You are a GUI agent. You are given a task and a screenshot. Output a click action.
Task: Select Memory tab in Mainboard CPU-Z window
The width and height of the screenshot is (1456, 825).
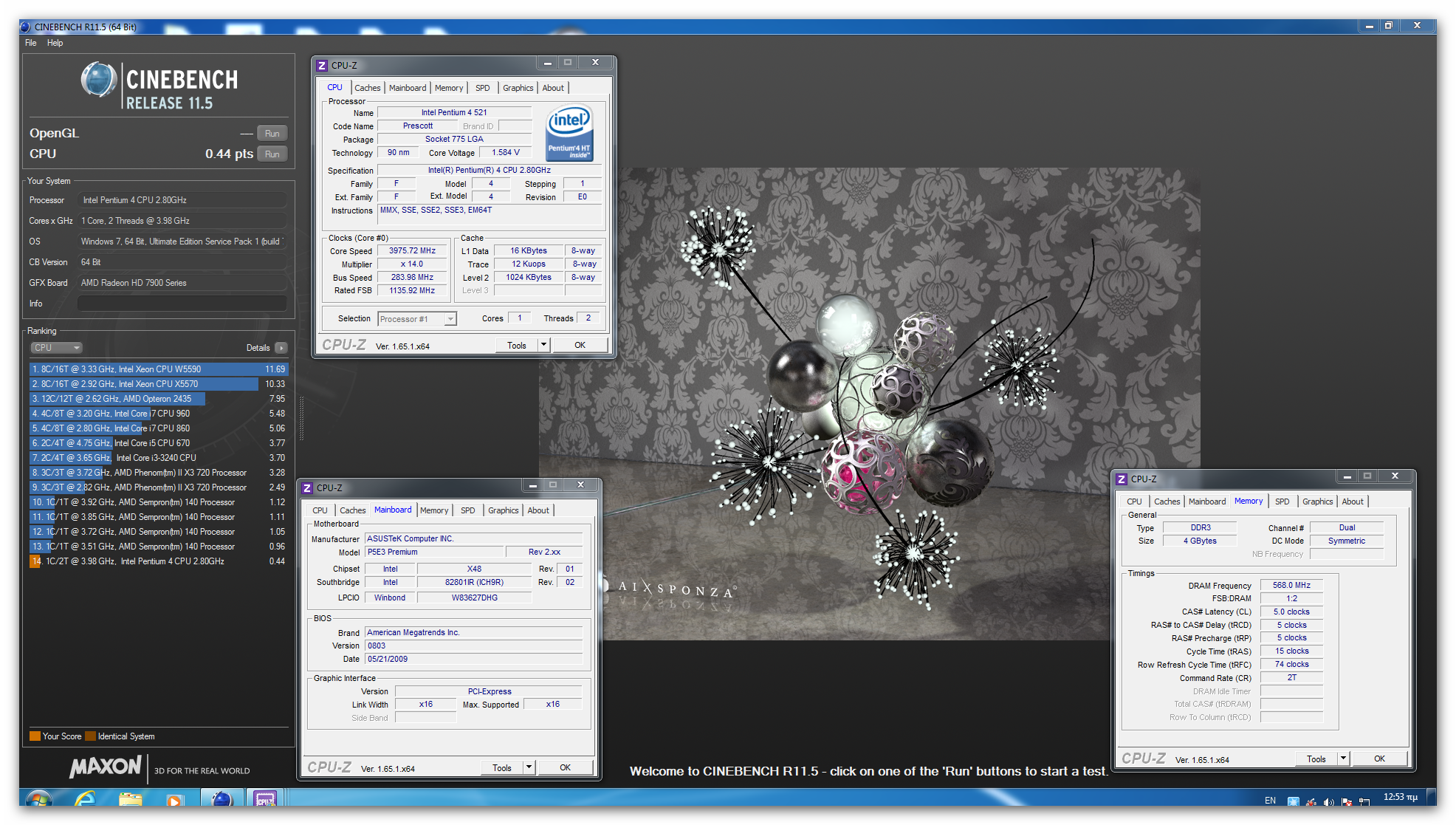434,510
